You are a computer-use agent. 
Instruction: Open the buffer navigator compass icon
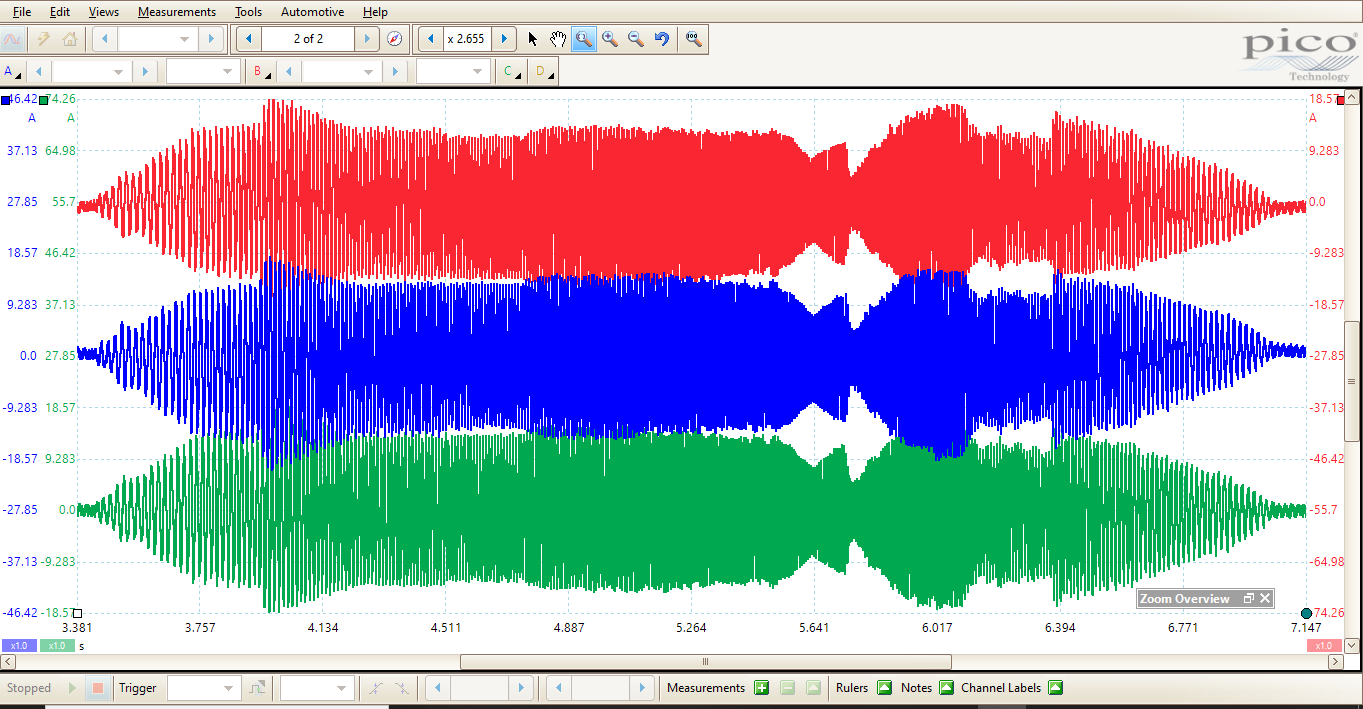tap(394, 39)
